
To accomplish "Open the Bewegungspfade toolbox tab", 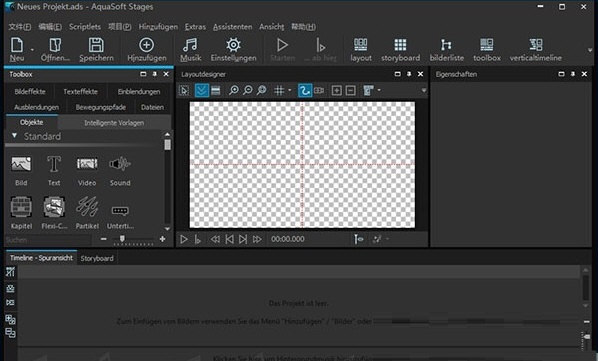I will (101, 107).
